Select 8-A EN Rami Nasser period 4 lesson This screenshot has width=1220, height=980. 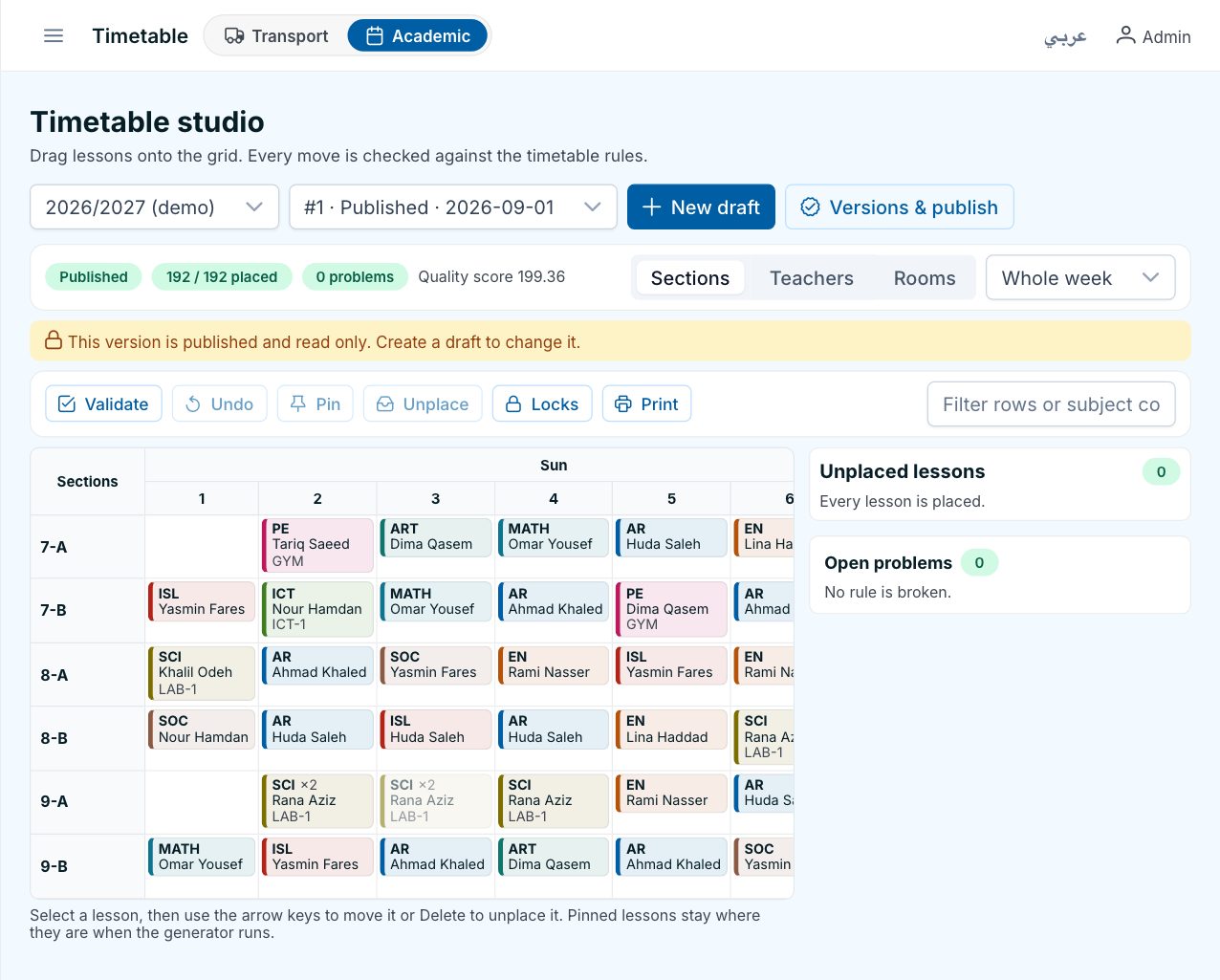coord(554,665)
